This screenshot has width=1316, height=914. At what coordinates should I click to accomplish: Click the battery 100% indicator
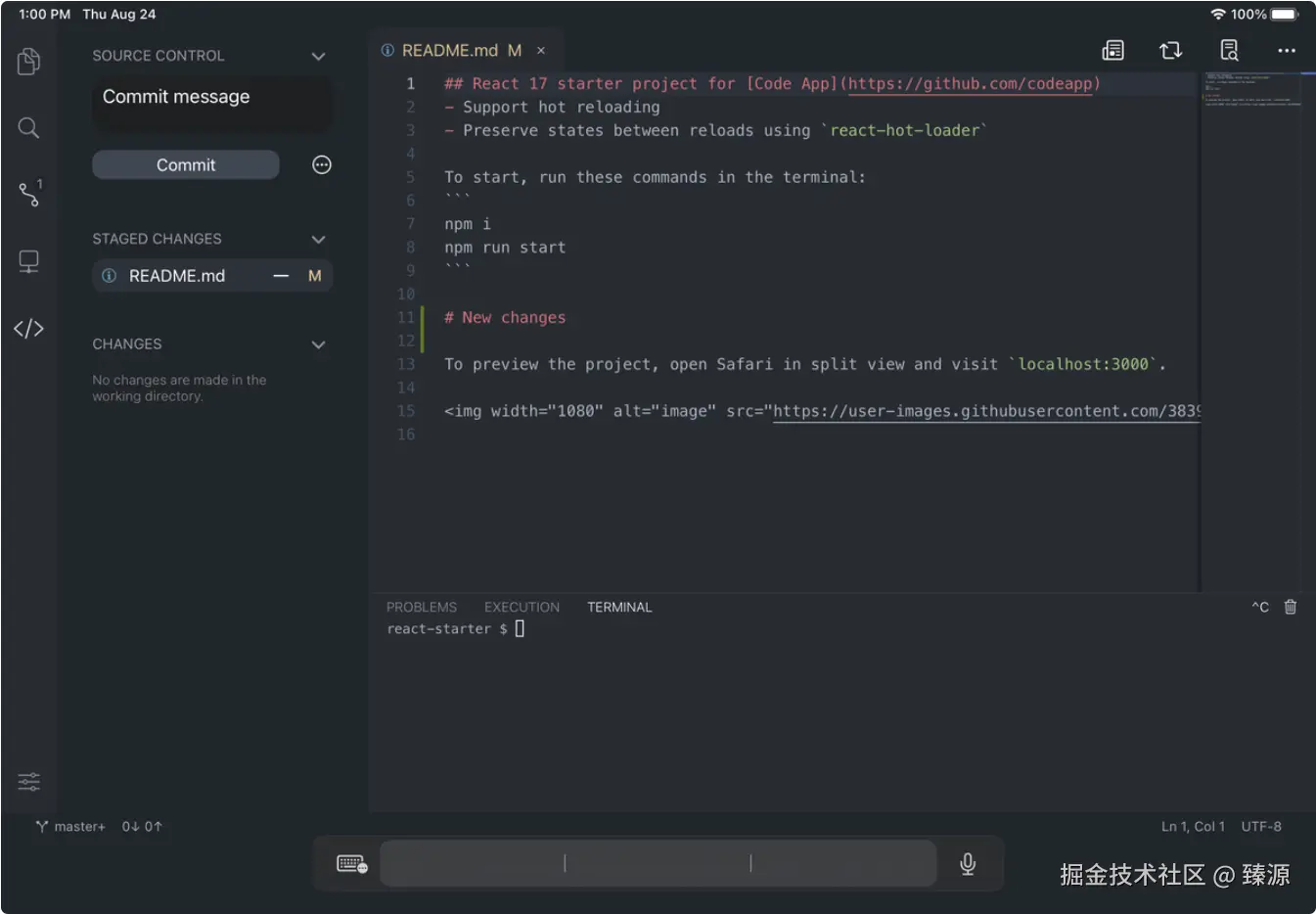click(x=1265, y=14)
